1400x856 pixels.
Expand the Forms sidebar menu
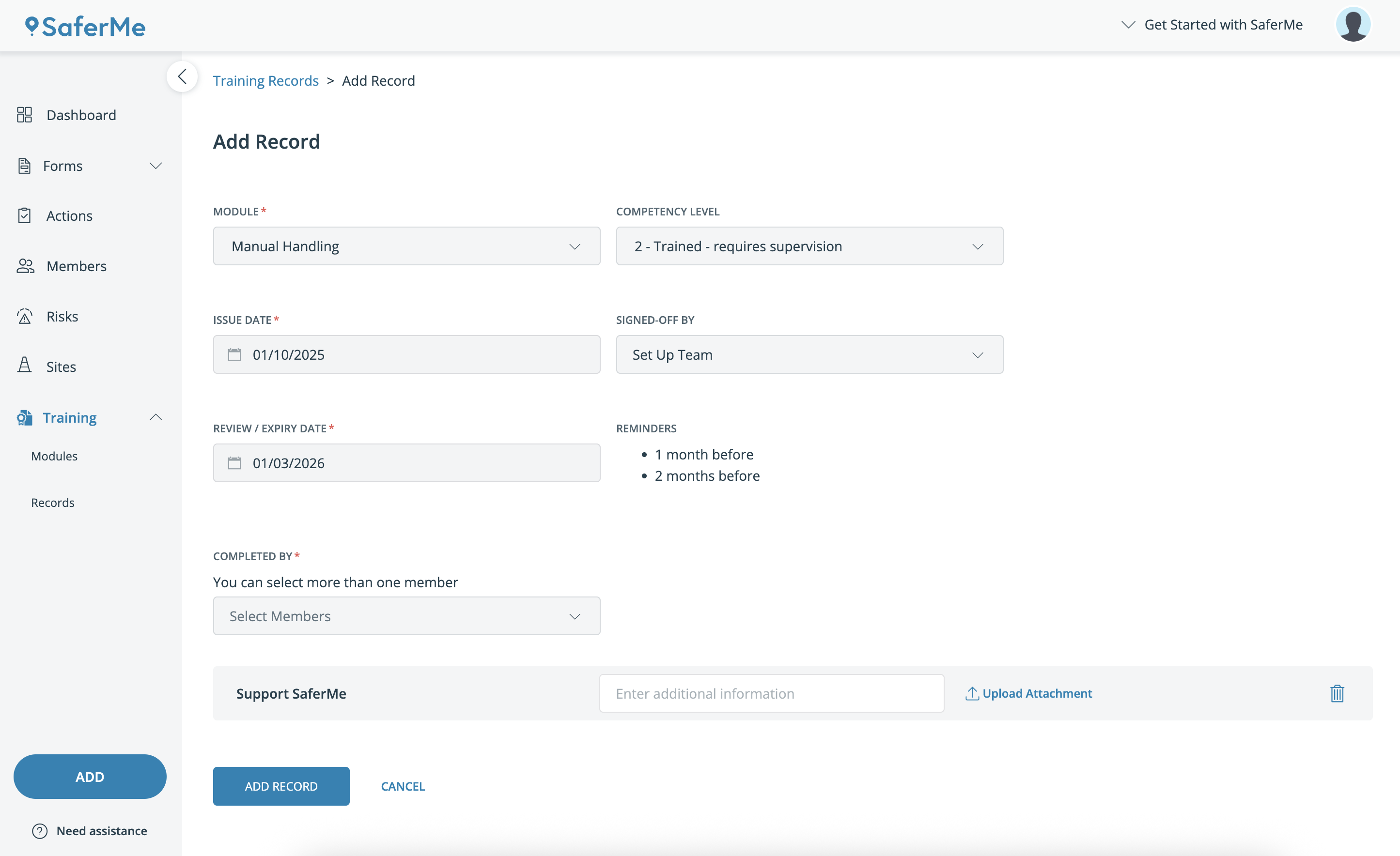click(155, 166)
